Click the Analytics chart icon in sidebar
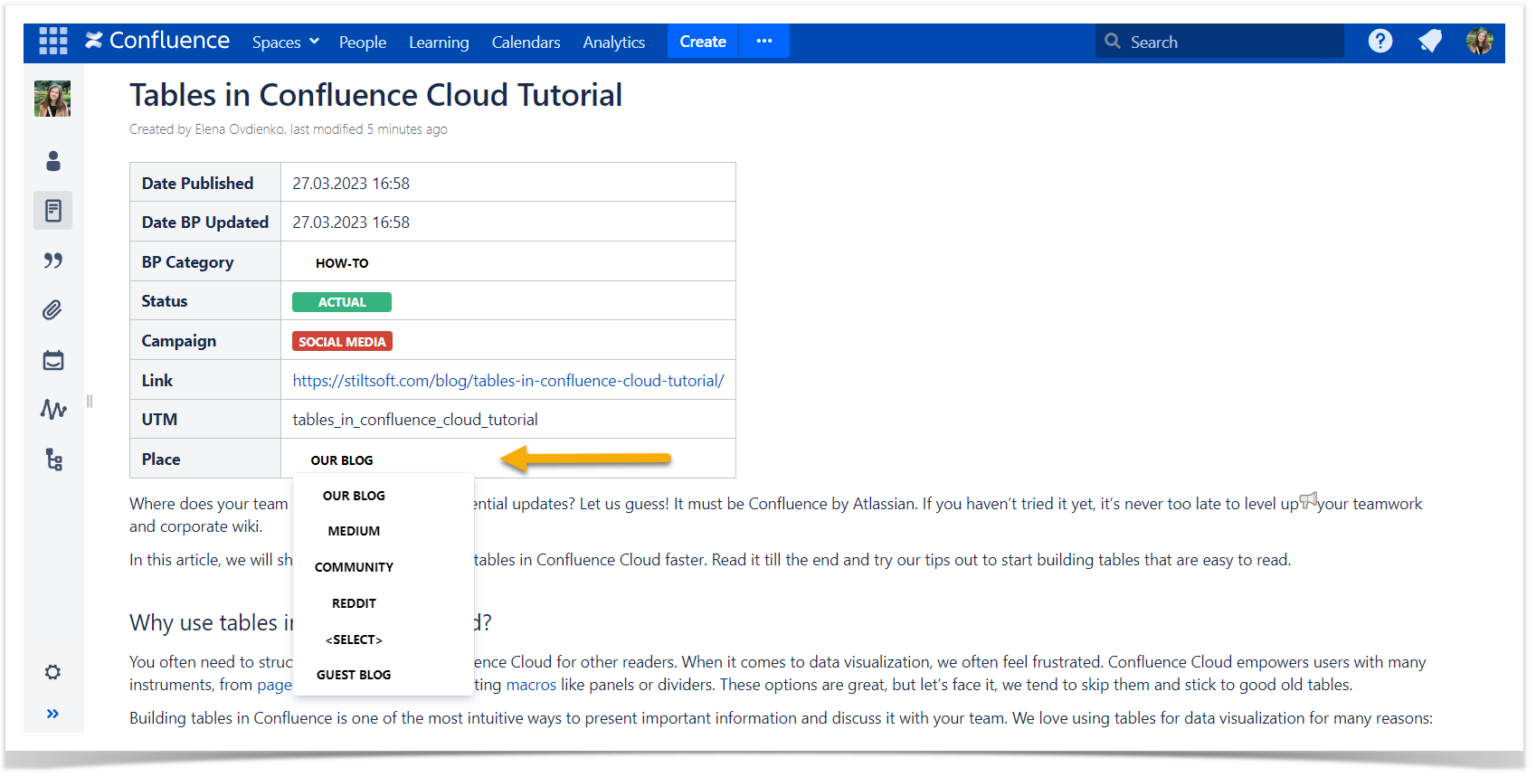The image size is (1536, 777). point(52,409)
